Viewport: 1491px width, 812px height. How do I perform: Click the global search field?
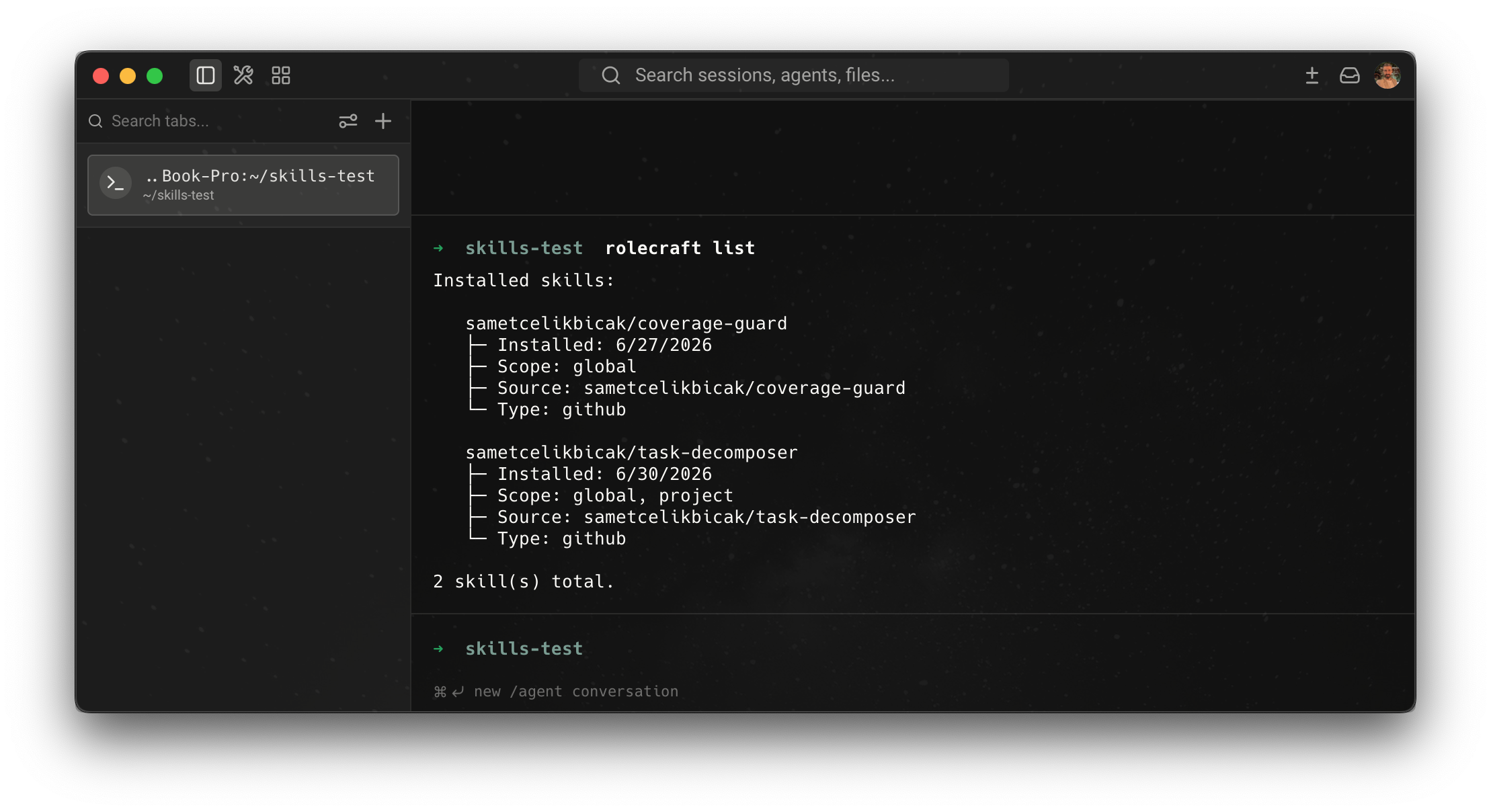[793, 75]
